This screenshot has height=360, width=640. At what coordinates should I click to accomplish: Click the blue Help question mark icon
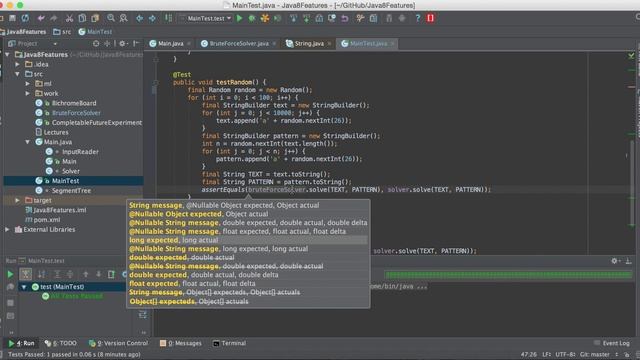coord(417,18)
